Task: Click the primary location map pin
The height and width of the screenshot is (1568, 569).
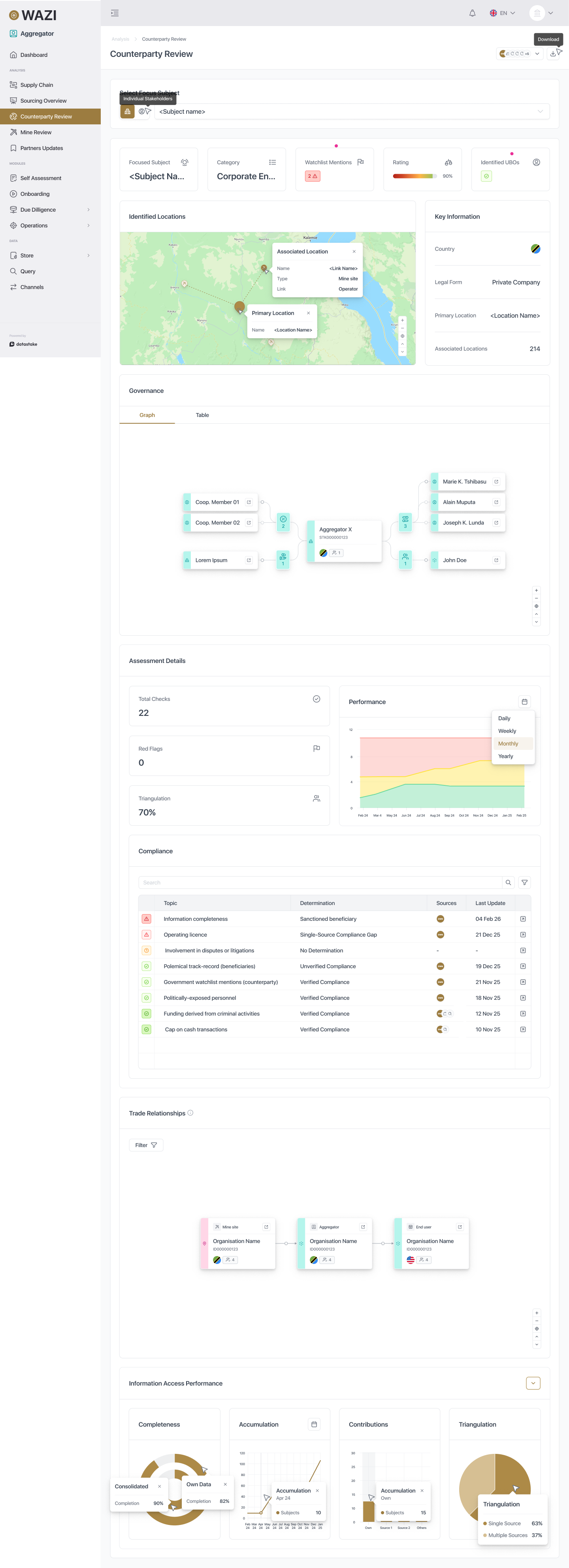Action: click(x=239, y=307)
